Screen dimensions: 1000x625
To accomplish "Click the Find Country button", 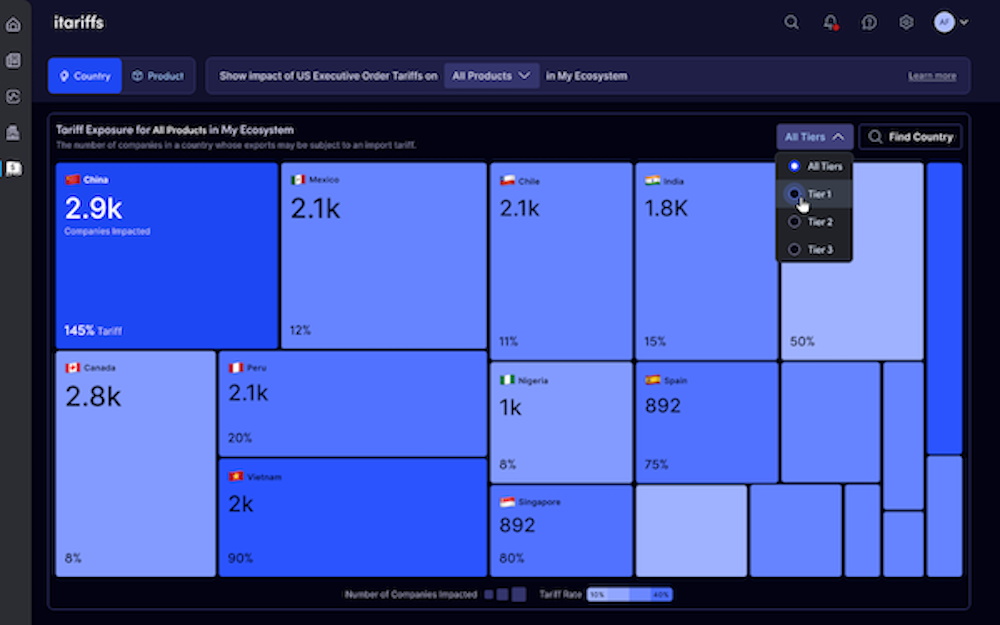I will click(x=910, y=137).
